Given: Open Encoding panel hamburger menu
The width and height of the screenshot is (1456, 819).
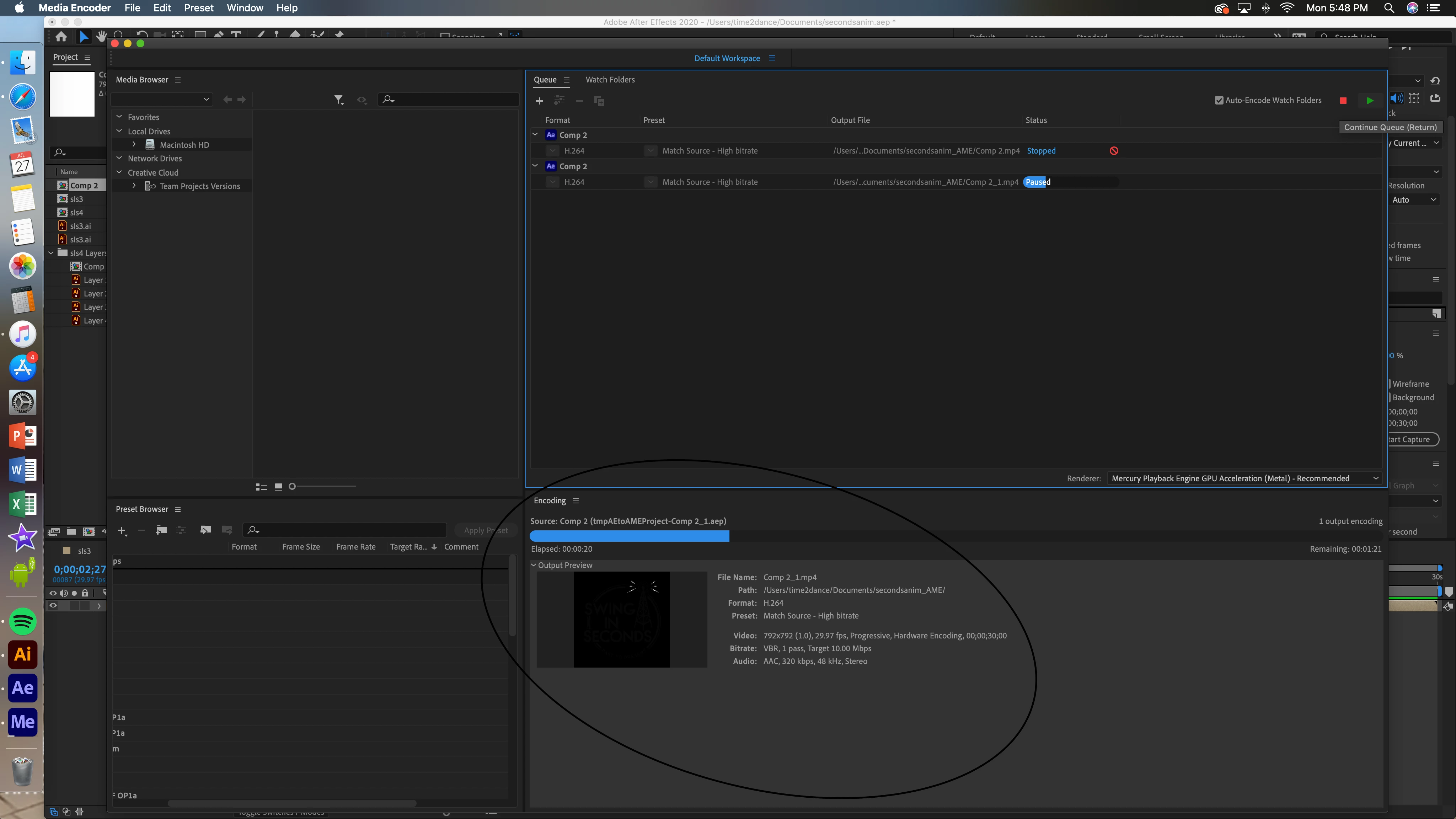Looking at the screenshot, I should coord(576,501).
